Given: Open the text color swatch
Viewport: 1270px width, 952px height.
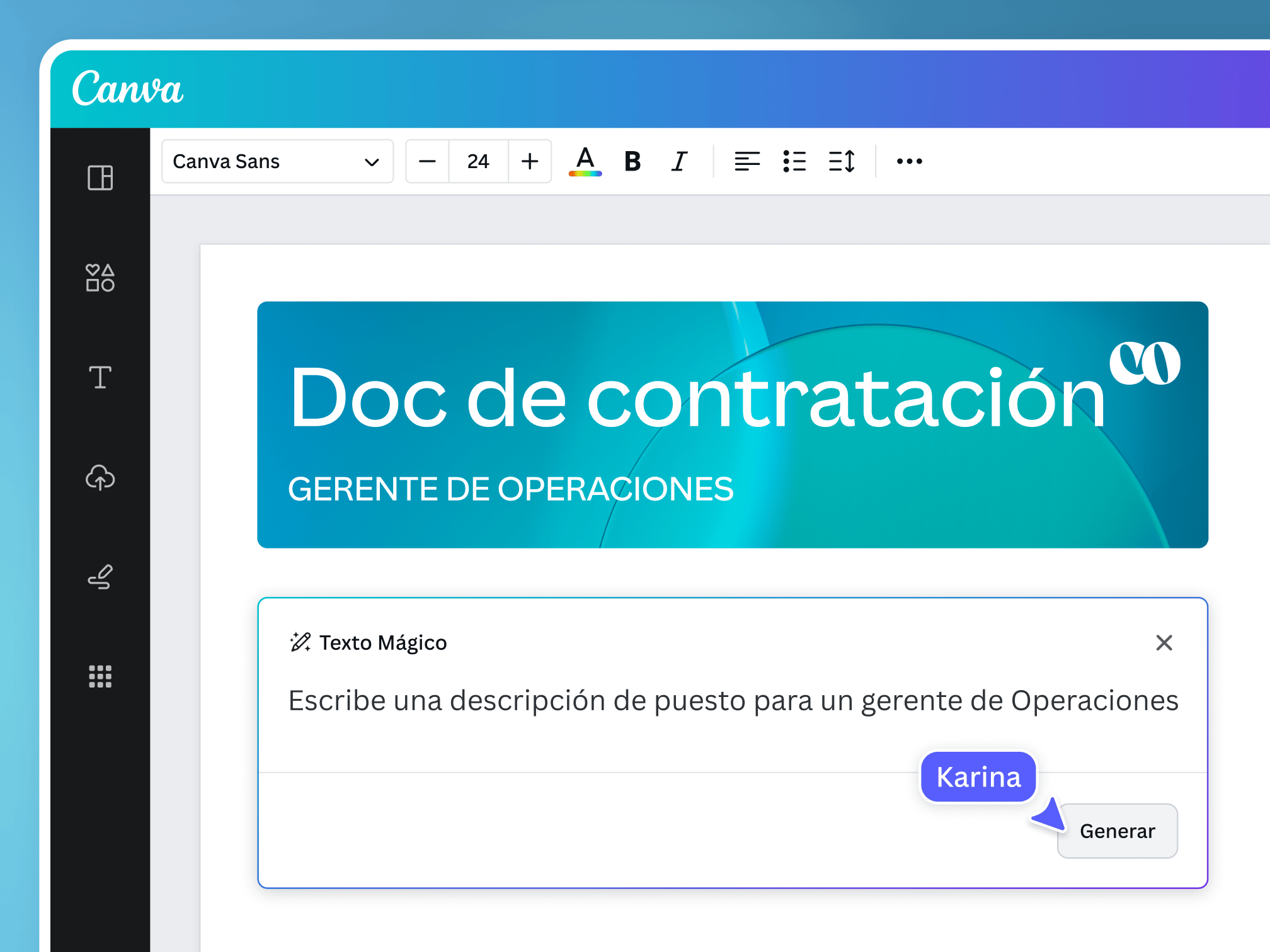Looking at the screenshot, I should 585,161.
